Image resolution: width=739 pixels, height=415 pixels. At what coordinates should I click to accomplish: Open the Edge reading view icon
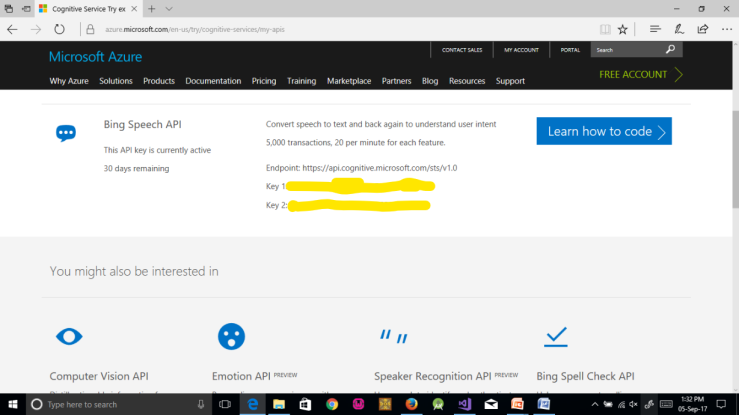tap(604, 29)
